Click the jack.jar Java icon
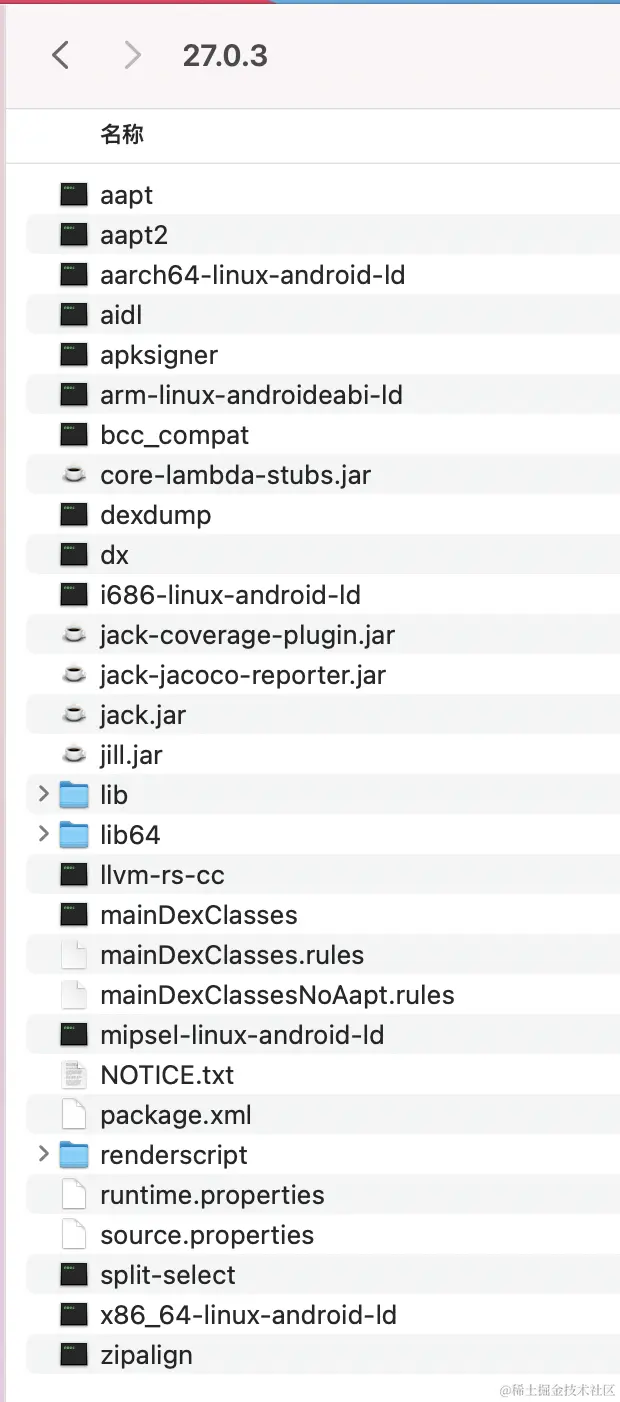620x1402 pixels. pyautogui.click(x=74, y=715)
